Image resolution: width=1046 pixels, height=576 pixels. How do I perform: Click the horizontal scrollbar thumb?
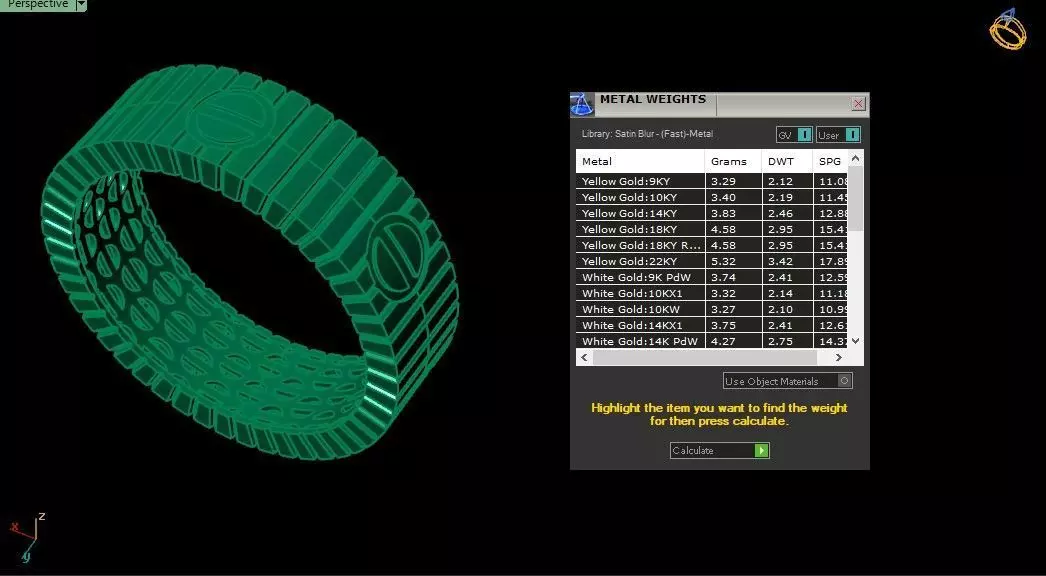pos(705,357)
